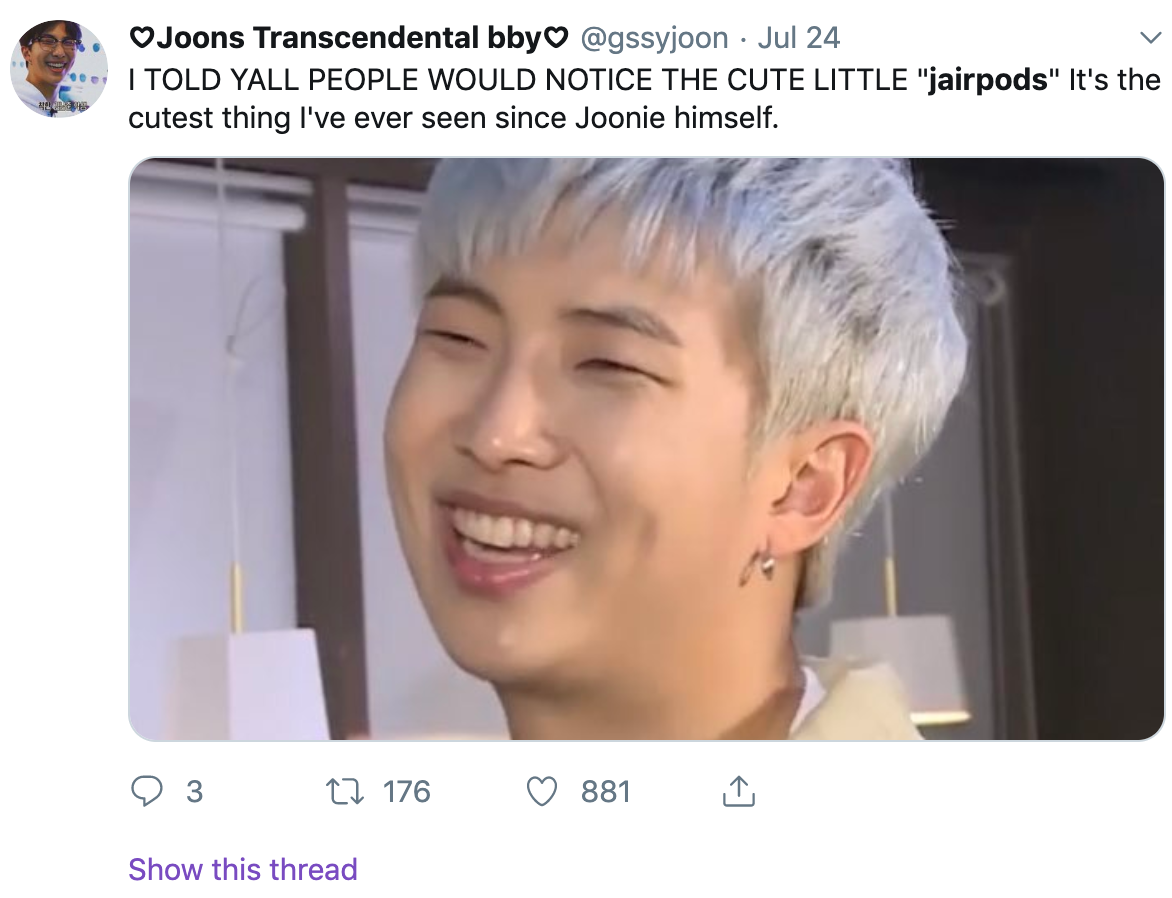Screen dimensions: 1172x898
Task: Open share options via upload arrow icon
Action: tap(738, 791)
